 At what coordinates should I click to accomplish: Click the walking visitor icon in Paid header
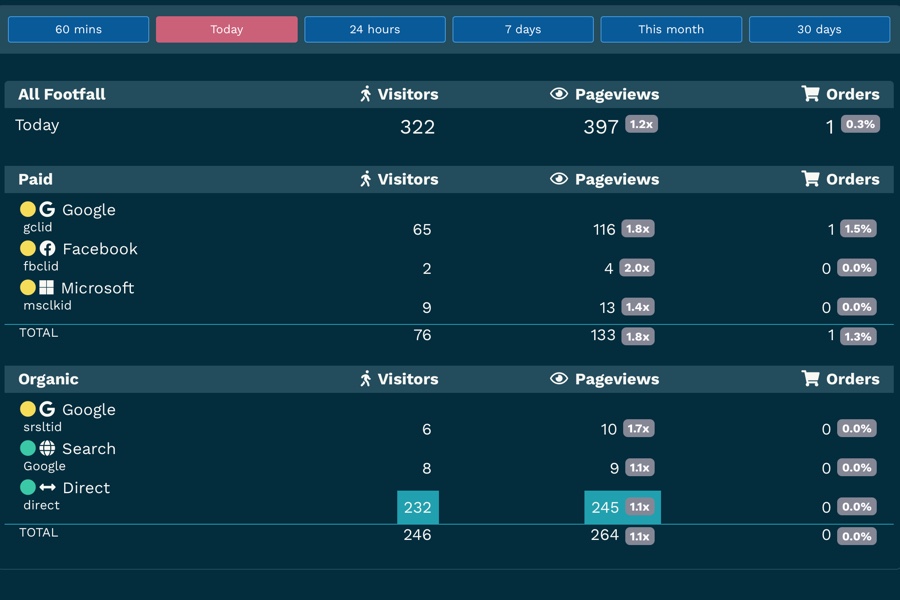(366, 179)
